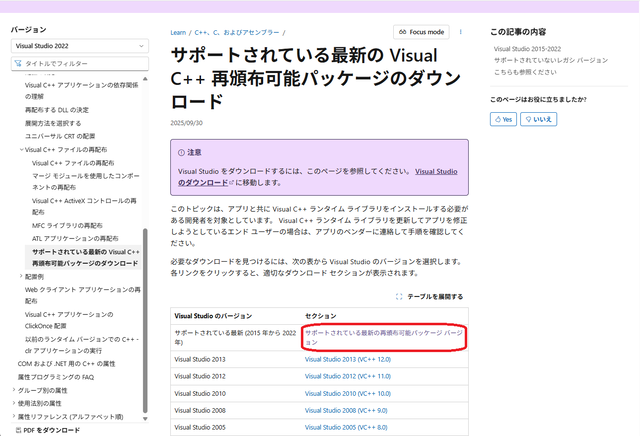Open MFC ライブラリの再配布 item
This screenshot has height=436, width=640.
pyautogui.click(x=67, y=225)
